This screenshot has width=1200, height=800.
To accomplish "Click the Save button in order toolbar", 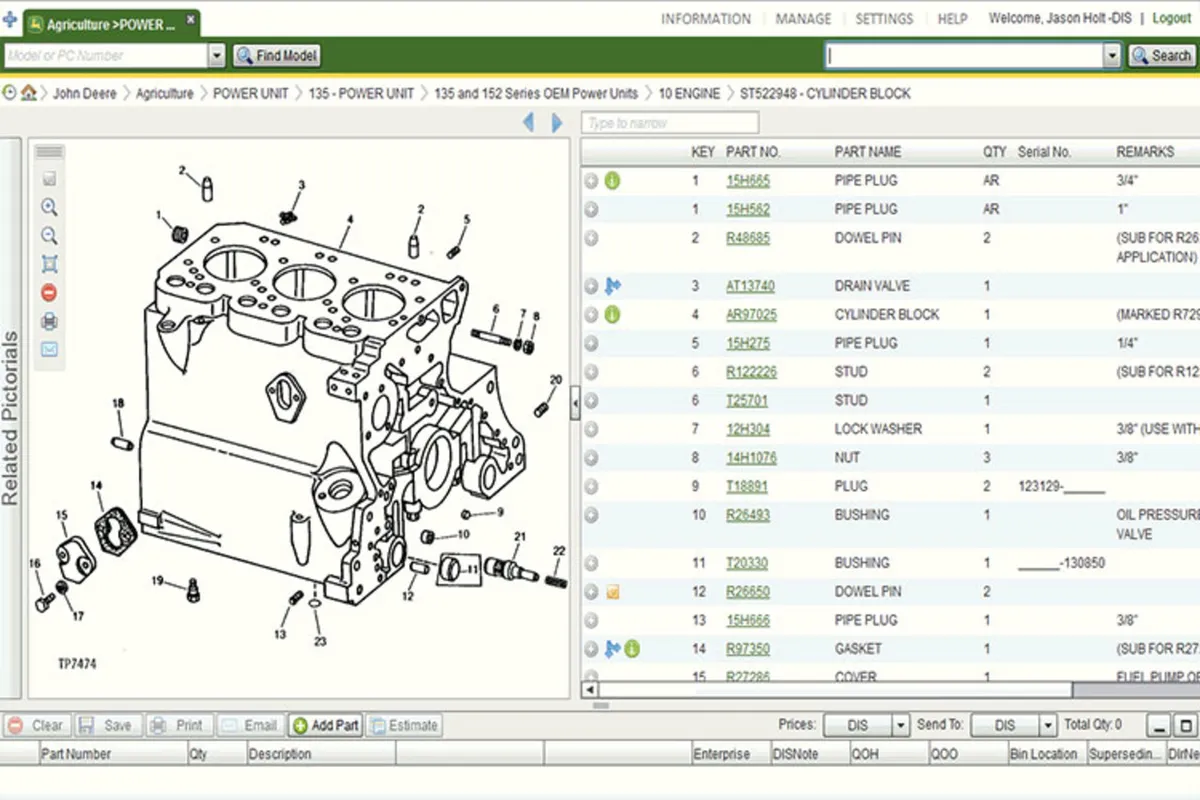I will pos(107,725).
